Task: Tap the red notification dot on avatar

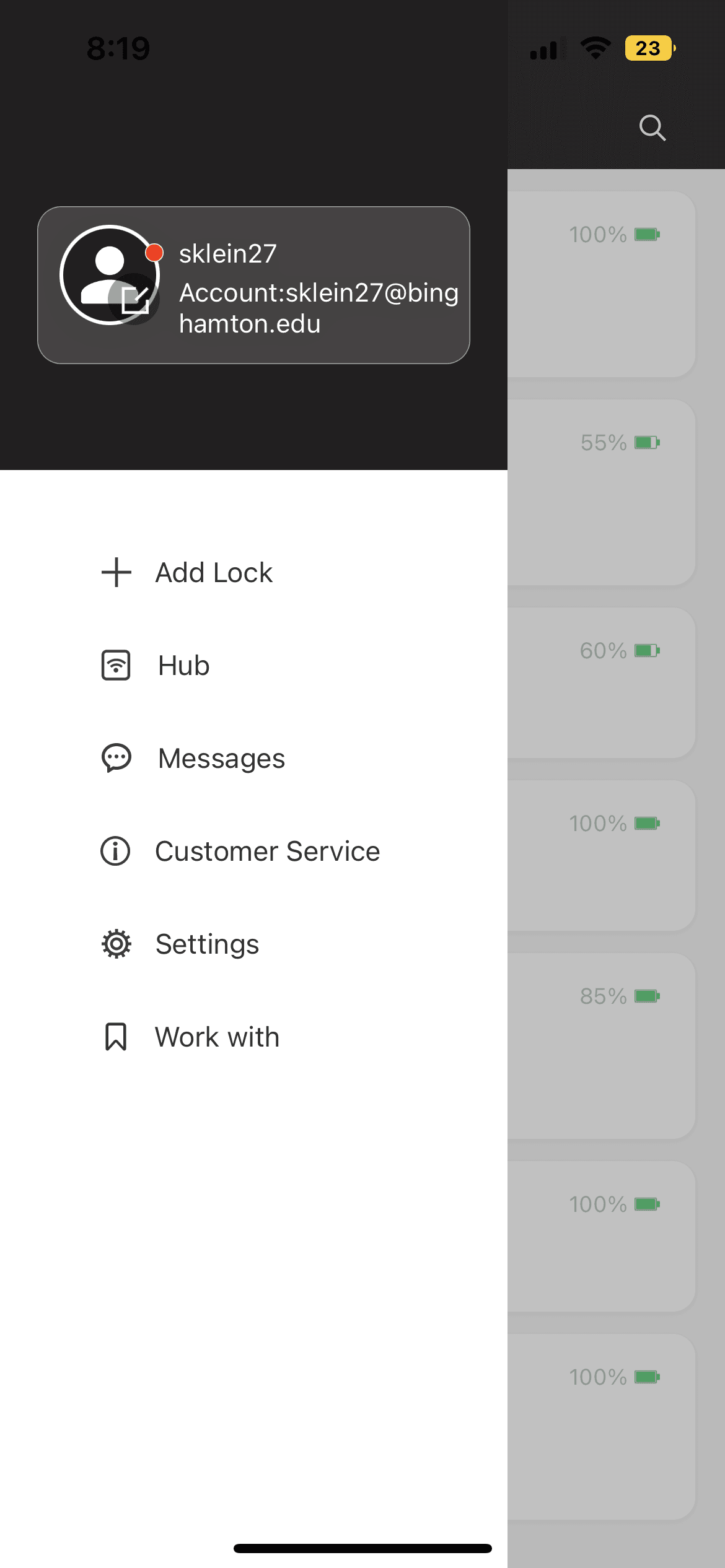Action: [x=154, y=253]
